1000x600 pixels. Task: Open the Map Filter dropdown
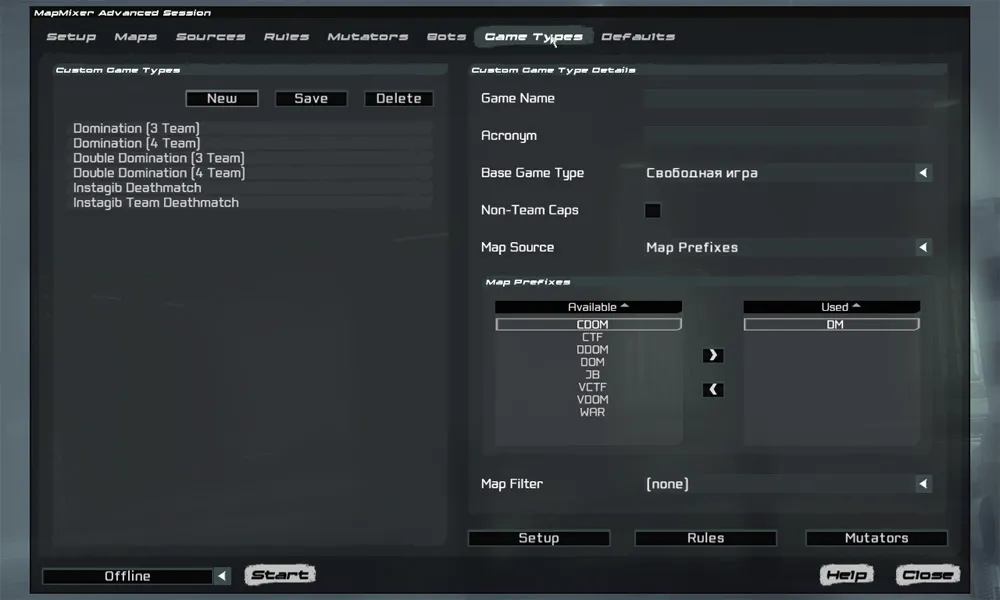click(924, 484)
